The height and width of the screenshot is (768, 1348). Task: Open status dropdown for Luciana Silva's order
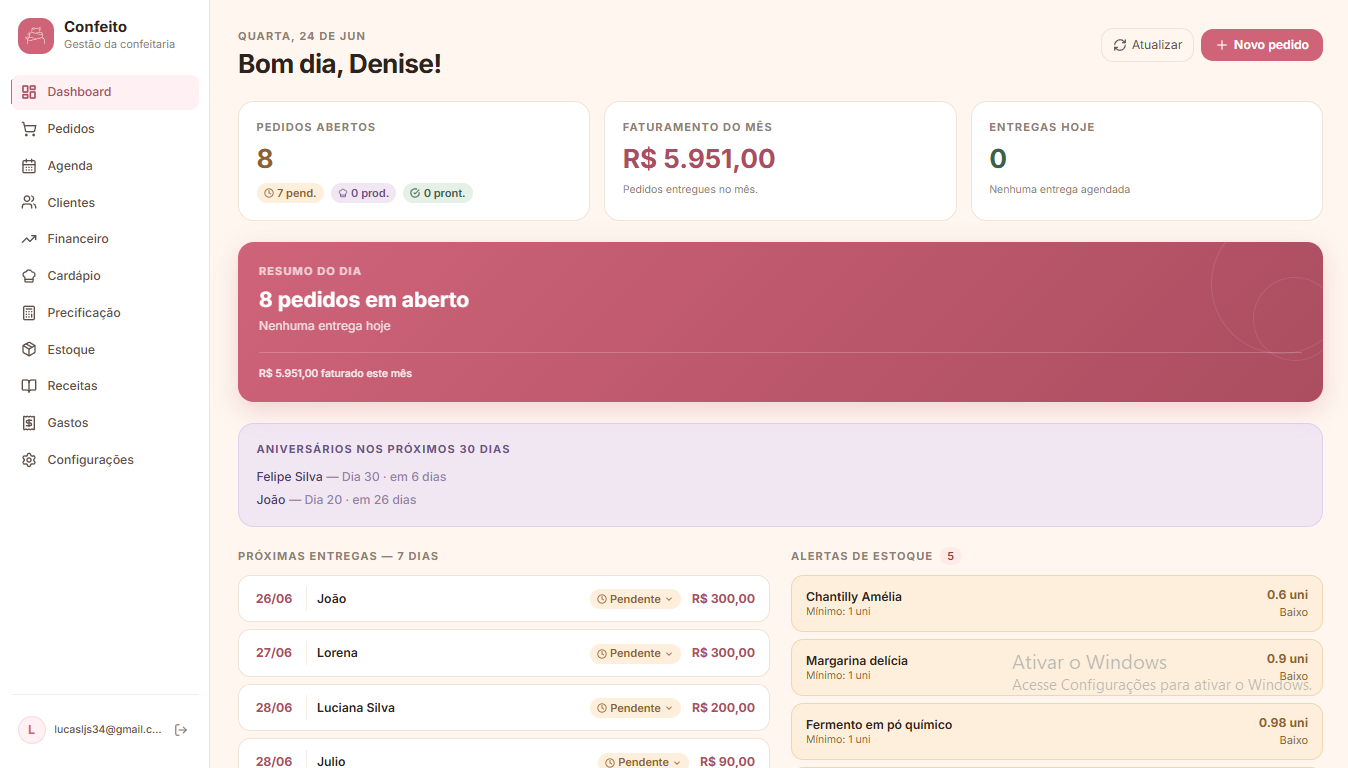[635, 708]
